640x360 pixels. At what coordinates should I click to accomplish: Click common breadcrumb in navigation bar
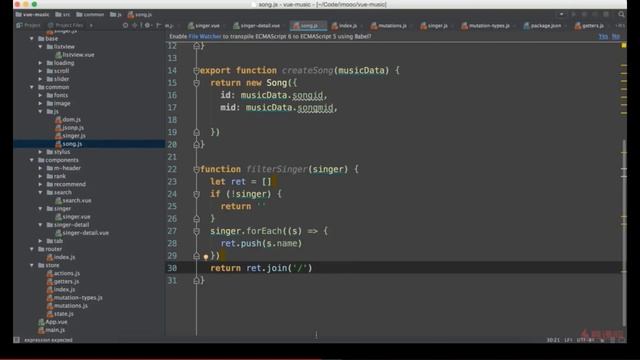coord(91,14)
